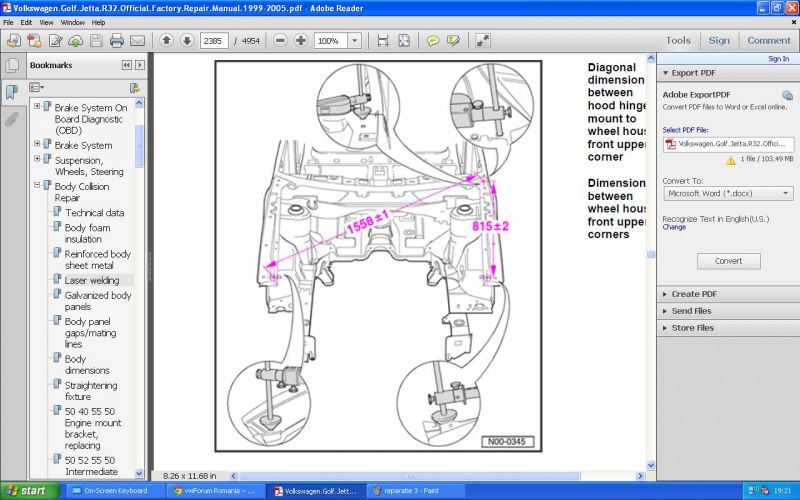800x500 pixels.
Task: Open the zoom percentage dropdown
Action: pyautogui.click(x=355, y=41)
